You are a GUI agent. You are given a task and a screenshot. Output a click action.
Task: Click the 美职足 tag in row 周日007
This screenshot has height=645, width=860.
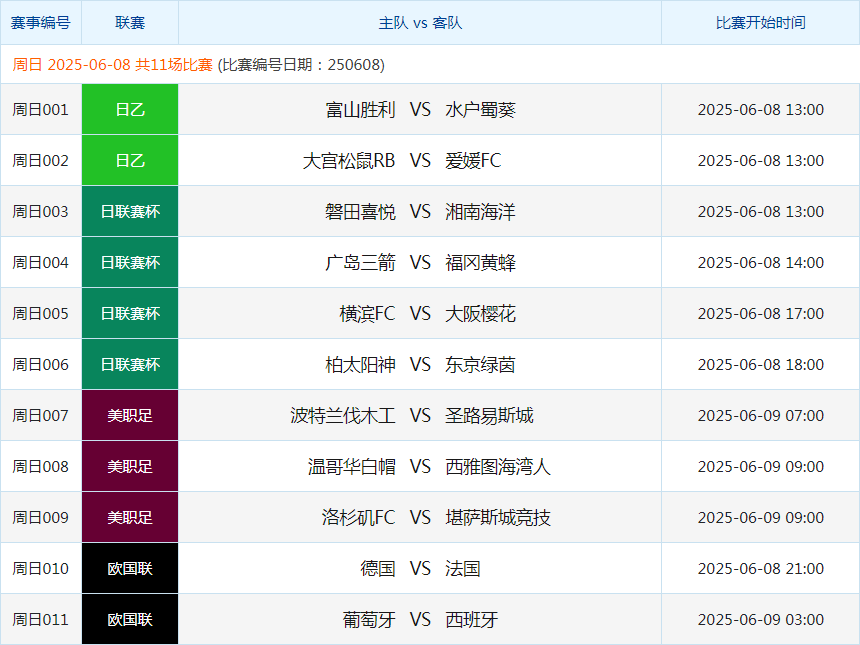click(130, 415)
